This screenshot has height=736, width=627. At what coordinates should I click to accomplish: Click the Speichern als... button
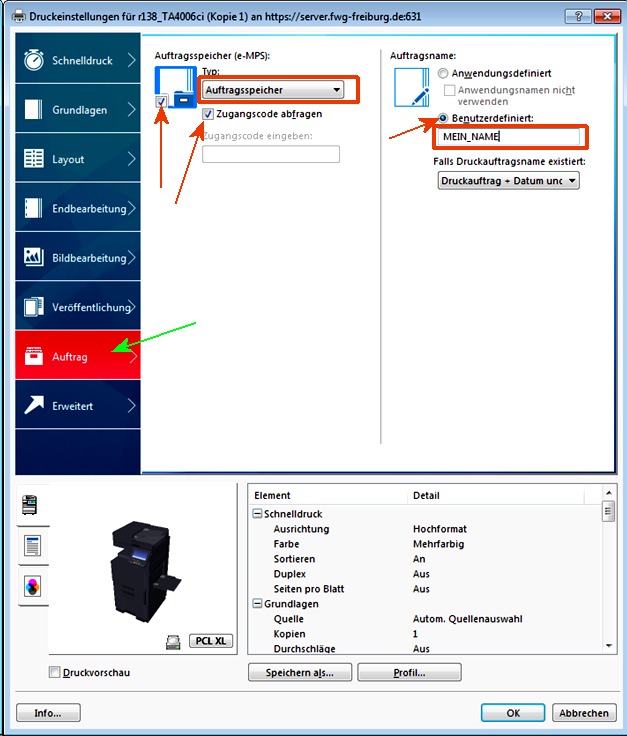(x=298, y=672)
